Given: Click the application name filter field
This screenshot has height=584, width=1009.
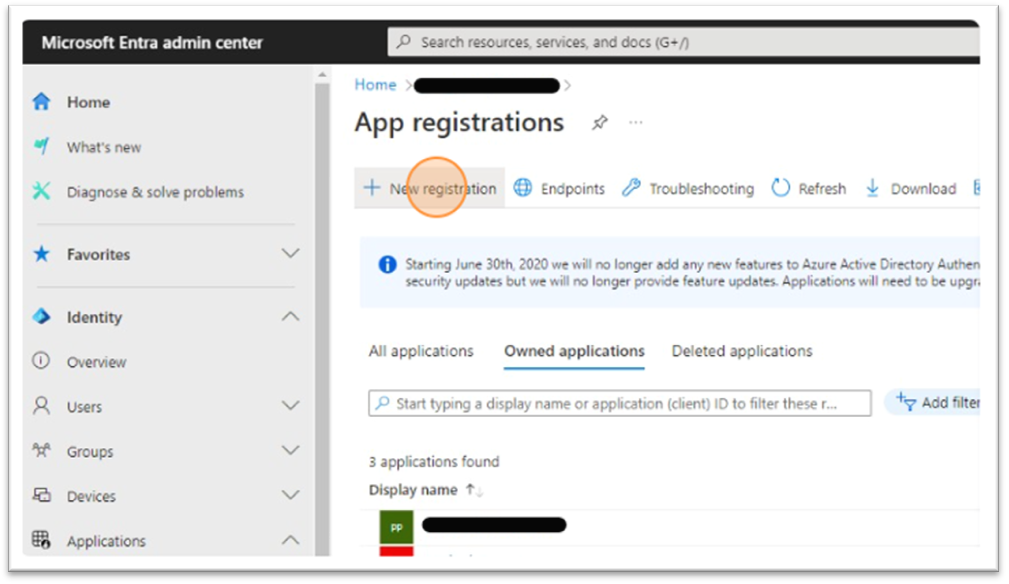Looking at the screenshot, I should coord(619,404).
